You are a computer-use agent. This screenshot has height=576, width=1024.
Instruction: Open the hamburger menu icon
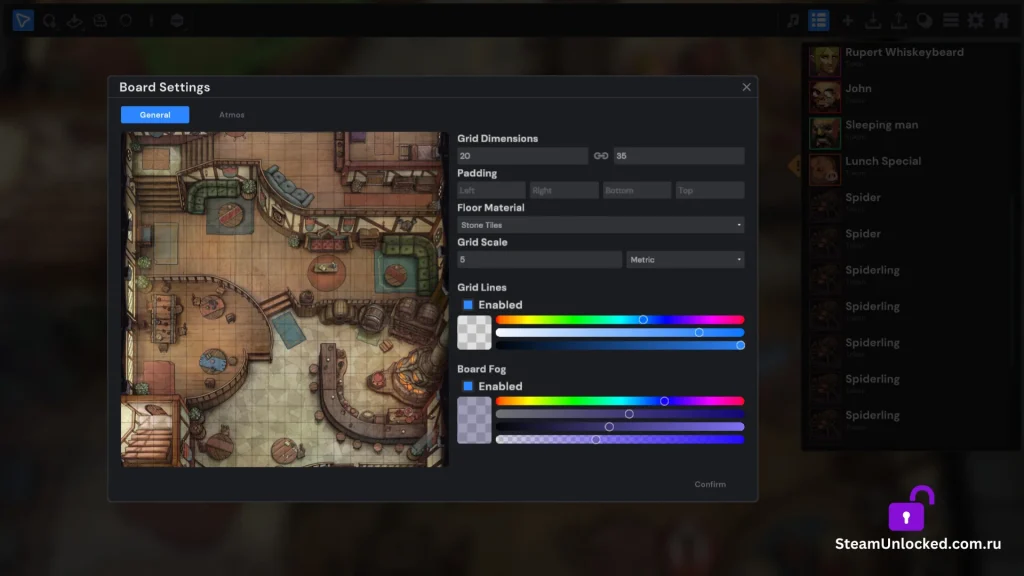[x=950, y=21]
